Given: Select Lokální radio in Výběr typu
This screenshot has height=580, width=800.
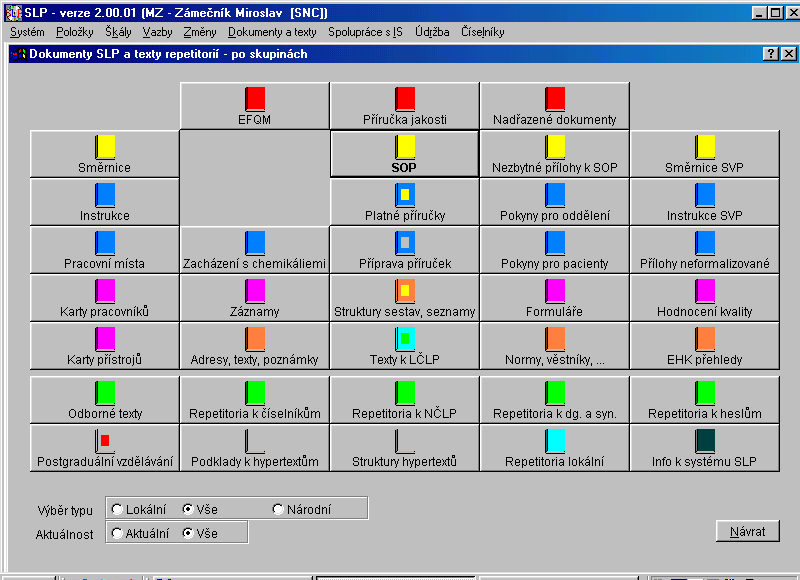Looking at the screenshot, I should [x=117, y=509].
